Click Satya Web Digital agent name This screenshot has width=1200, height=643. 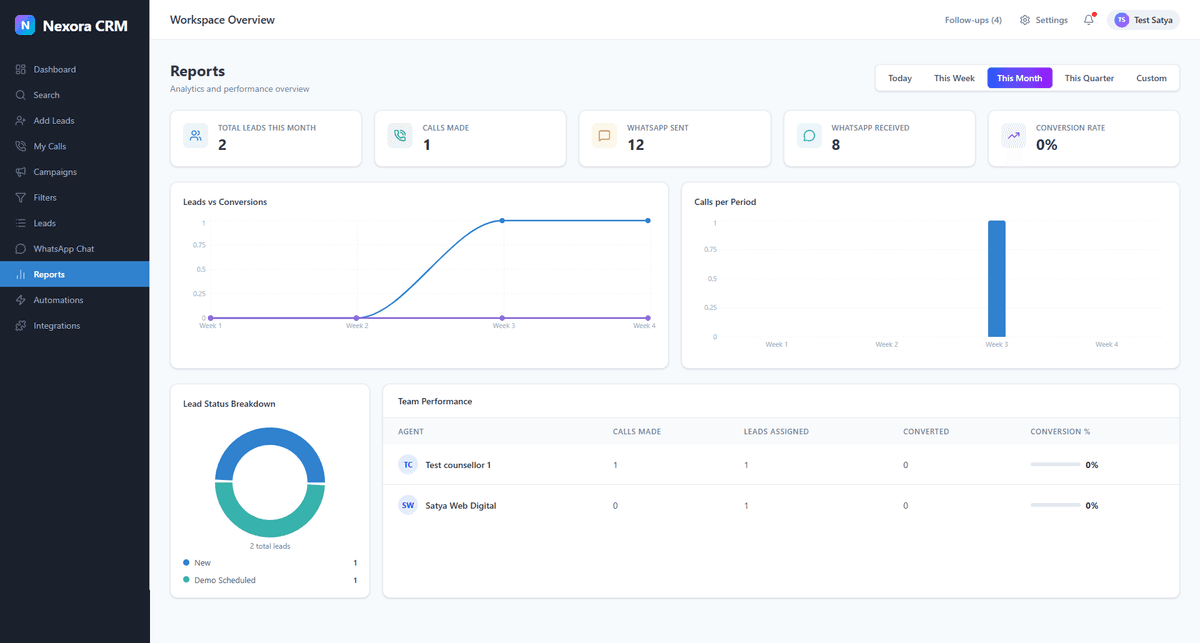[460, 506]
